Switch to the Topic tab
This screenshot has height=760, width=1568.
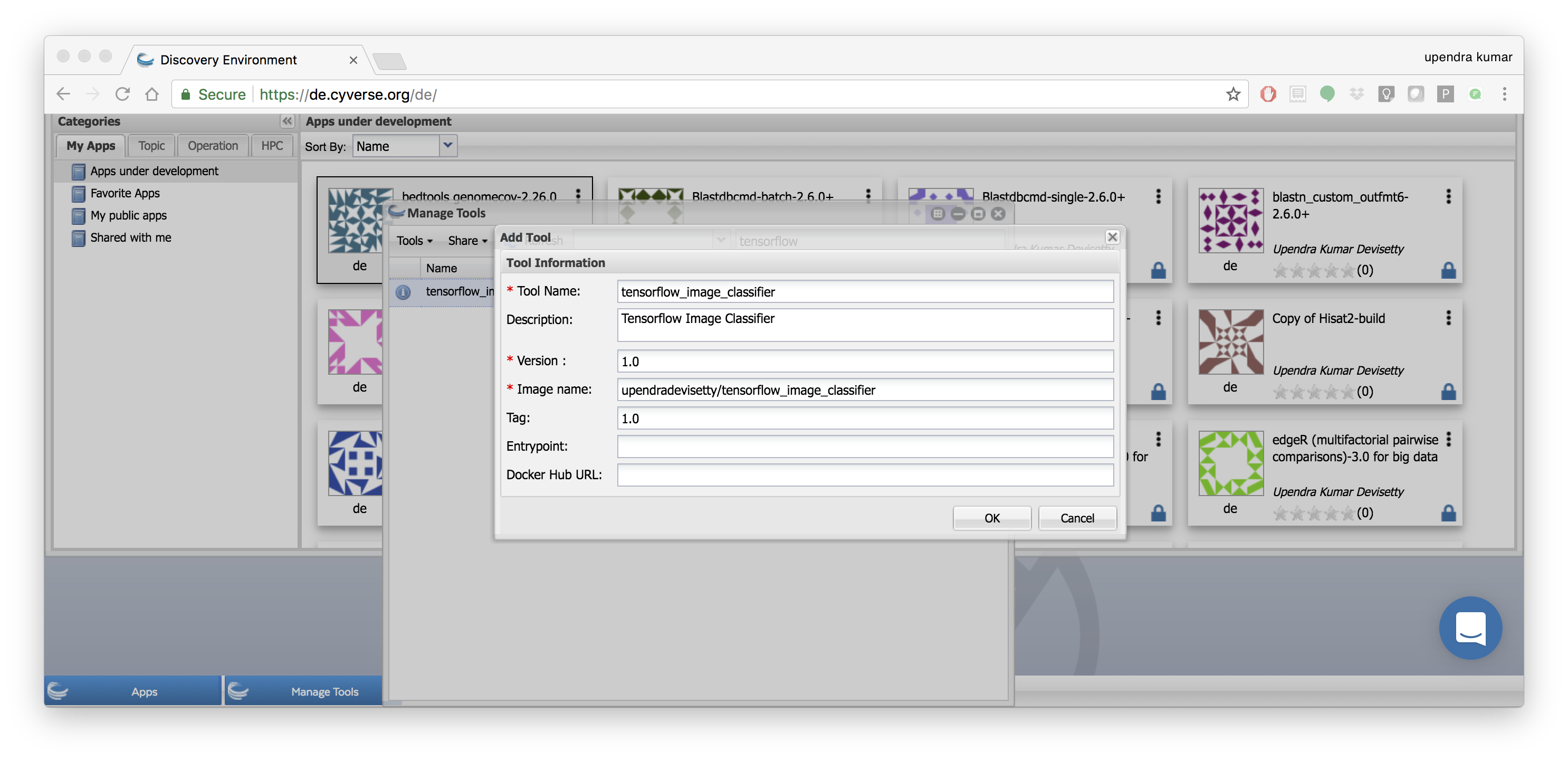tap(151, 144)
